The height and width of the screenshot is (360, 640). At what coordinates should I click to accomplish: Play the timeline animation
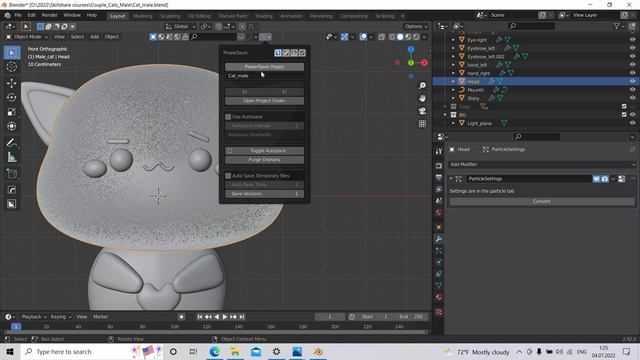point(224,317)
